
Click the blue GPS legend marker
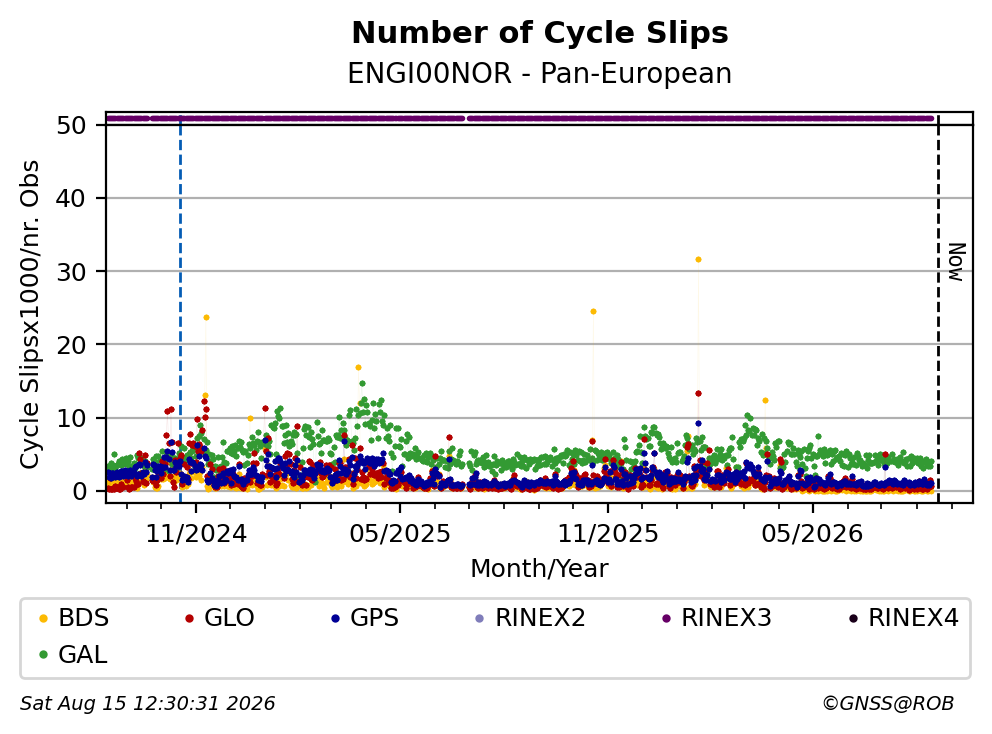coord(335,618)
